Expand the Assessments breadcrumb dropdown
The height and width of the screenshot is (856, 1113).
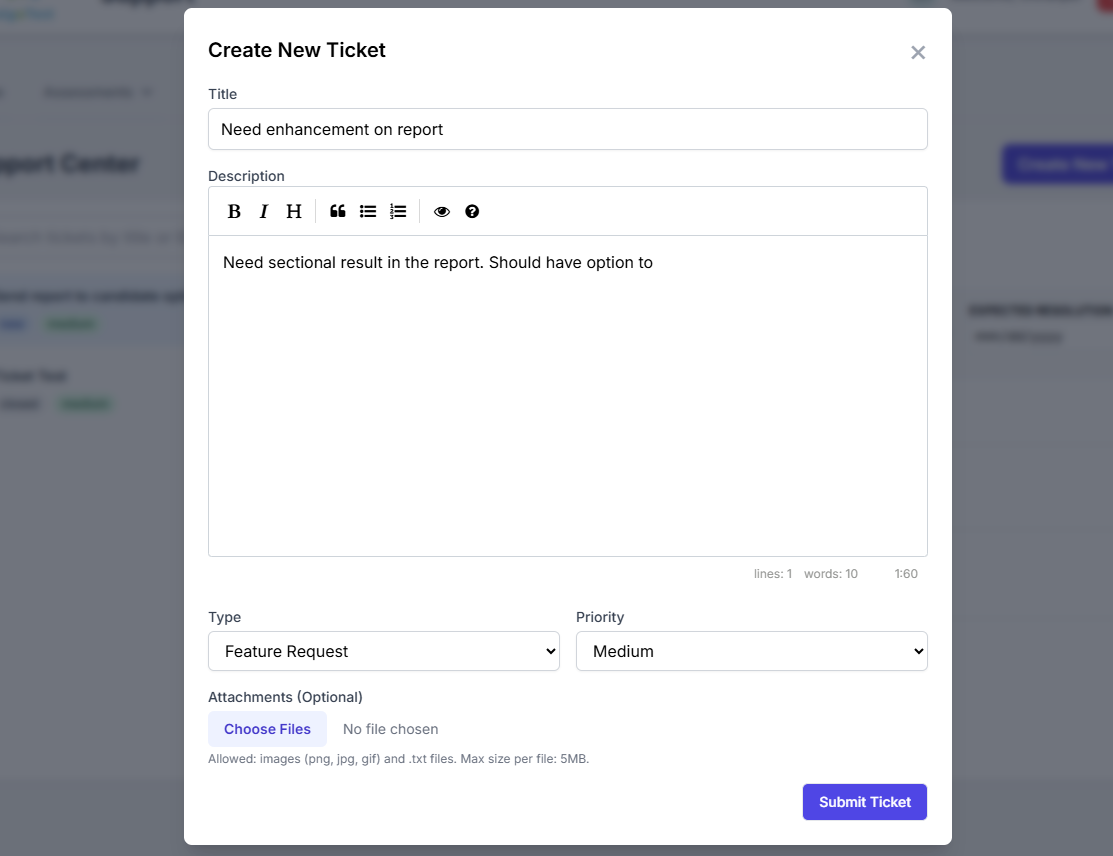pos(148,91)
